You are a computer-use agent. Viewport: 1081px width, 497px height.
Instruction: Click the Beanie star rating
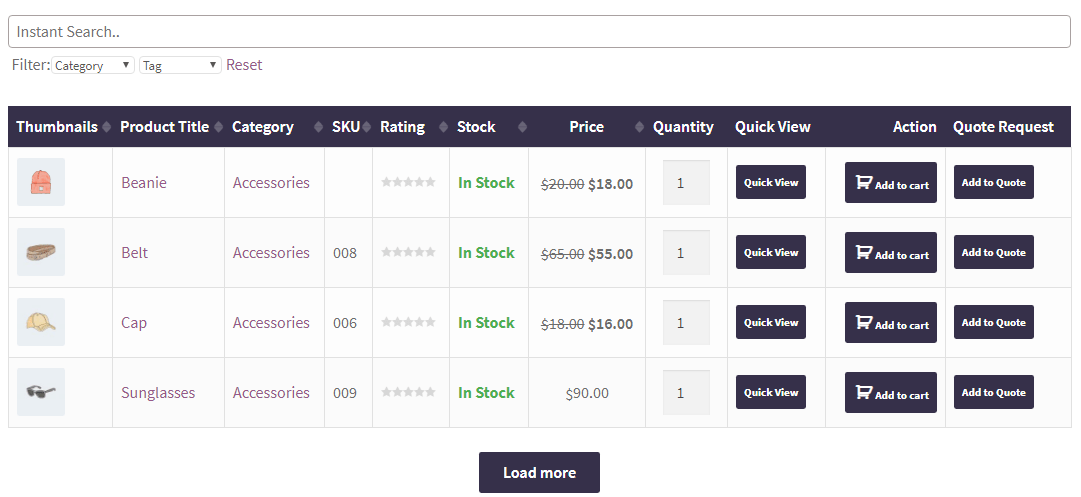click(x=408, y=182)
